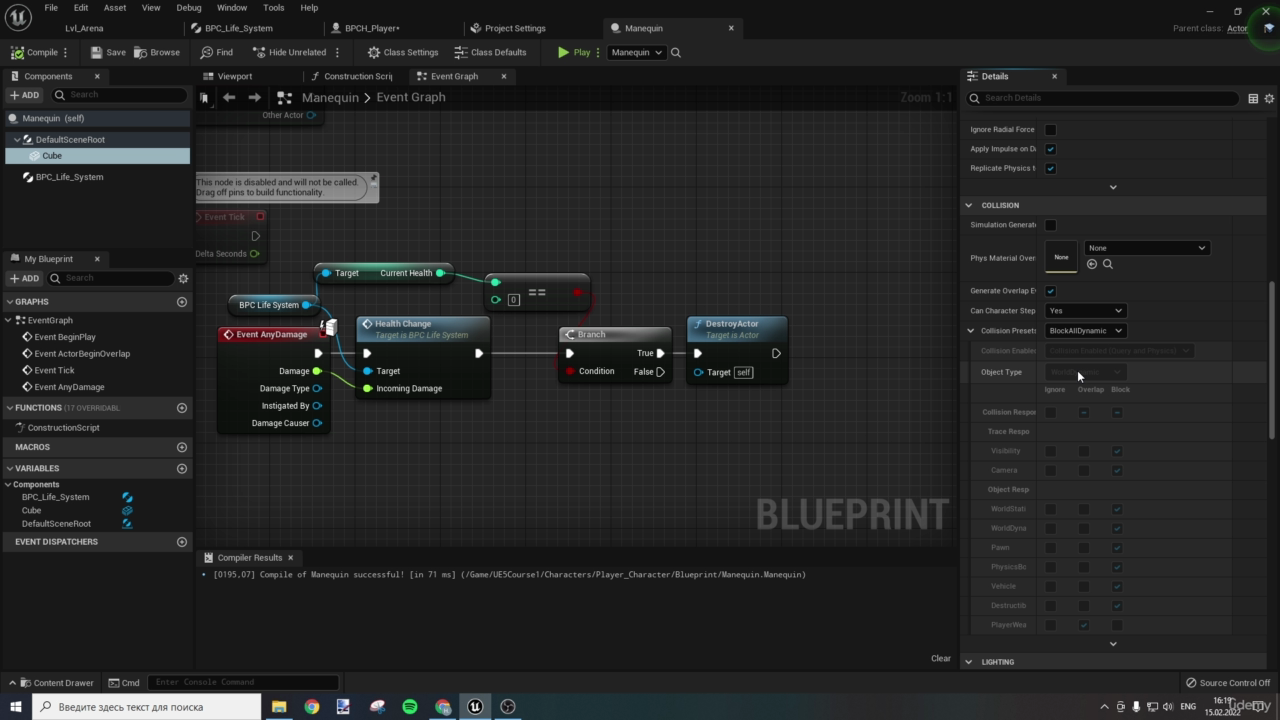The width and height of the screenshot is (1280, 720).
Task: Open Class Defaults
Action: click(x=490, y=52)
